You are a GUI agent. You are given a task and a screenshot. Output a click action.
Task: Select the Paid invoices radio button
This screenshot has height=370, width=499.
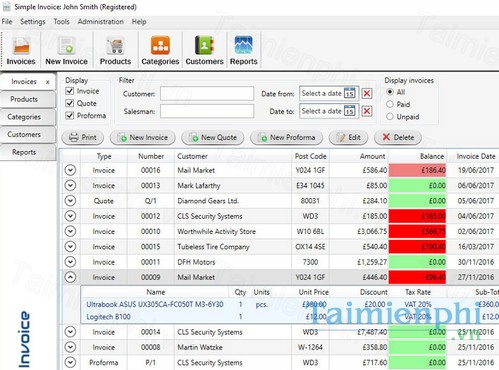pyautogui.click(x=390, y=104)
